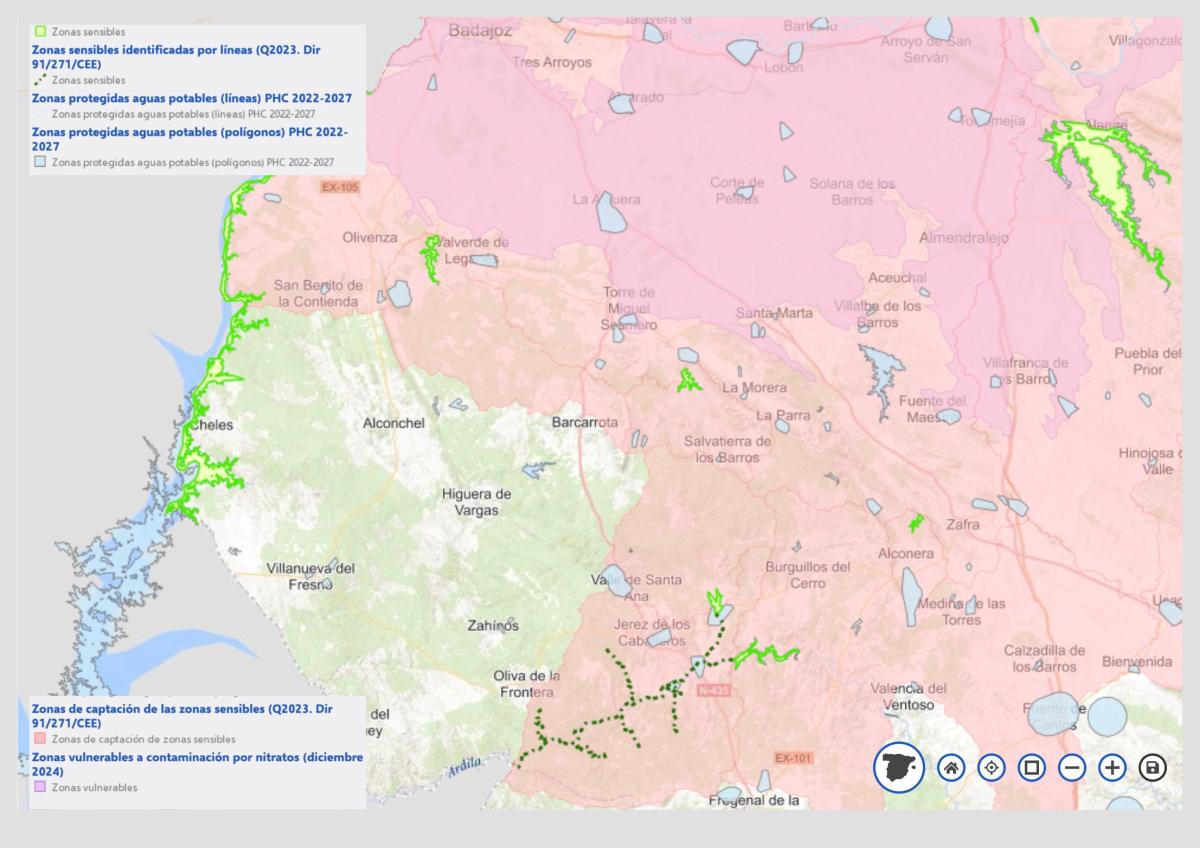Click the green Zonas sensibles legend swatch
Viewport: 1200px width, 848px height.
coord(40,32)
